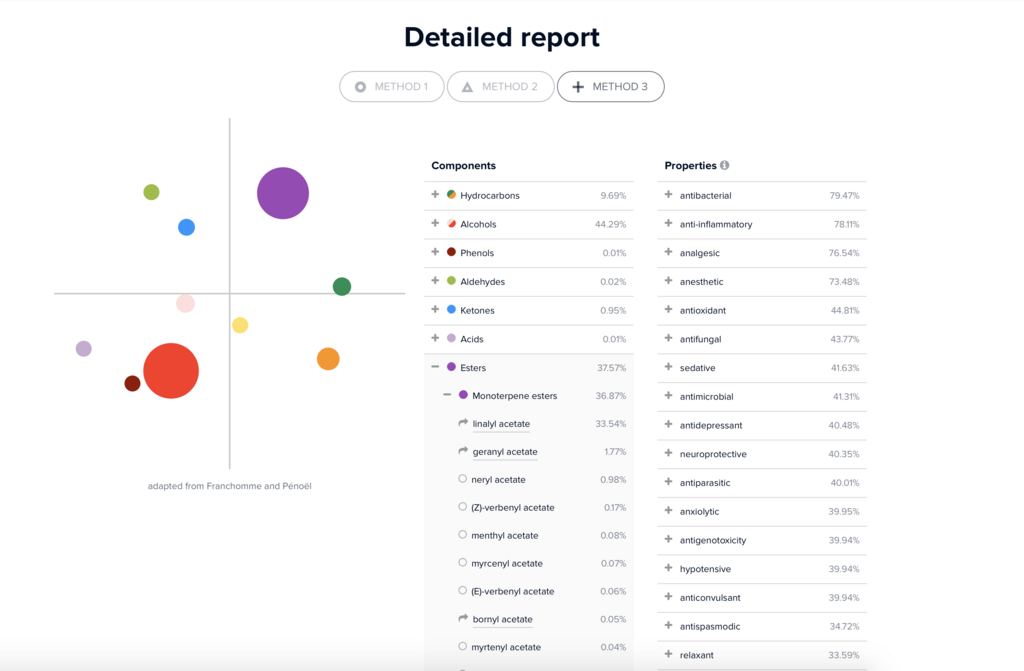
Task: Expand the Ketones component row
Action: pos(435,310)
